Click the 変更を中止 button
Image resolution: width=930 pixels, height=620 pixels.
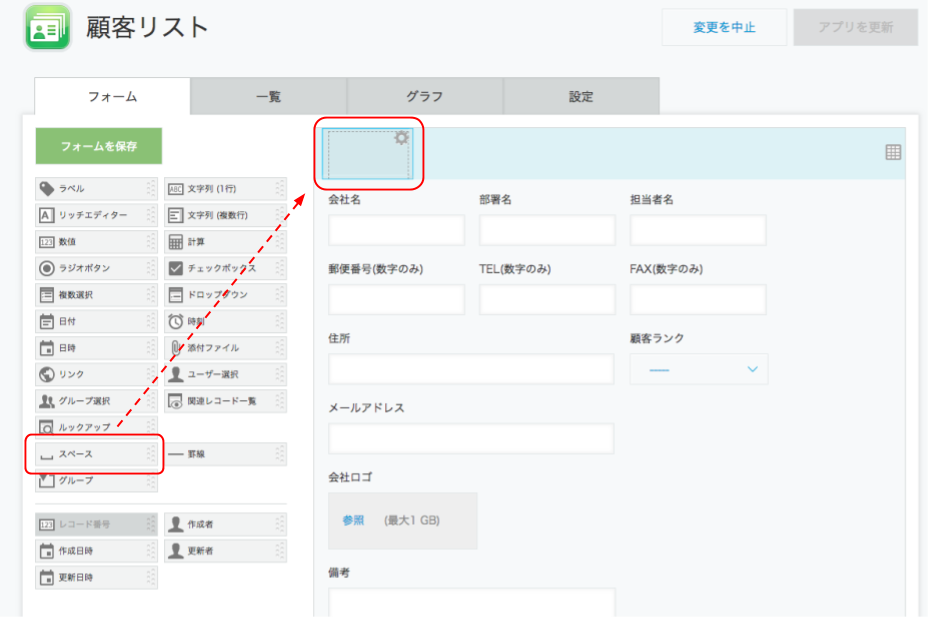pos(724,28)
